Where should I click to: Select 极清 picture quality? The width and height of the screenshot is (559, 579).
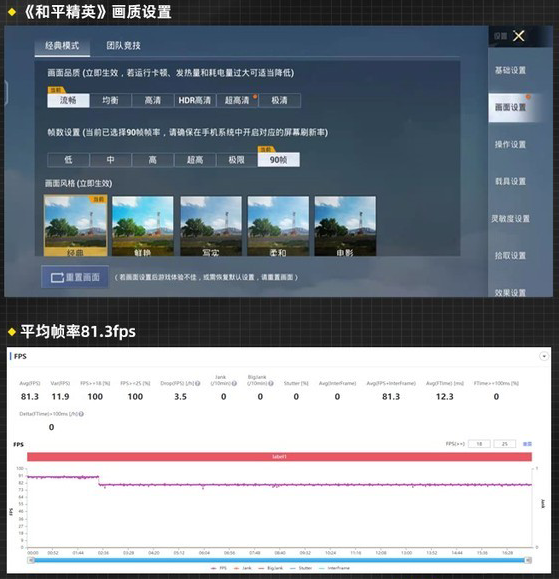280,100
